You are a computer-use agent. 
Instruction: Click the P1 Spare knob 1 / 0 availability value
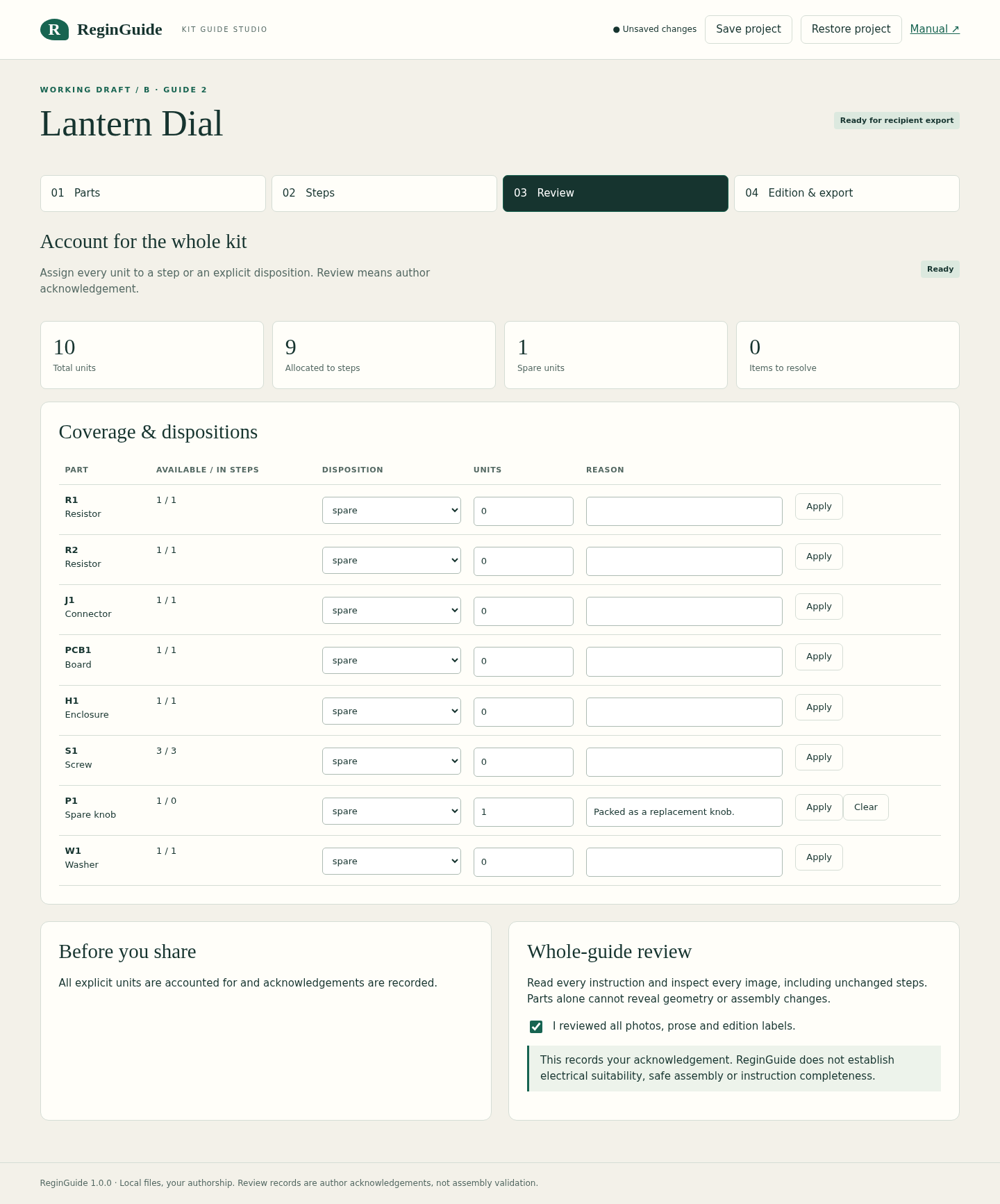[x=166, y=801]
